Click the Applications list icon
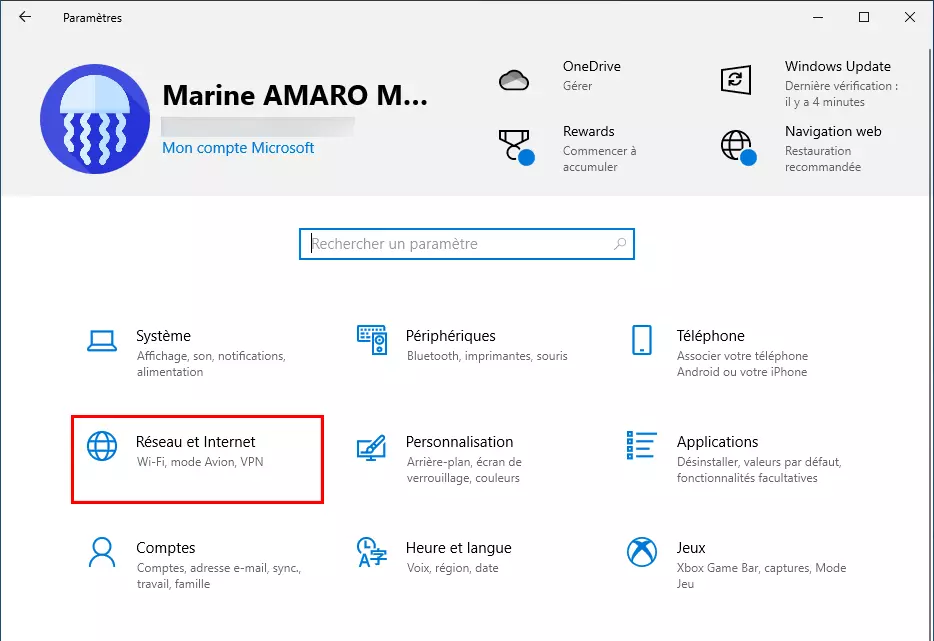This screenshot has height=641, width=934. (x=642, y=445)
